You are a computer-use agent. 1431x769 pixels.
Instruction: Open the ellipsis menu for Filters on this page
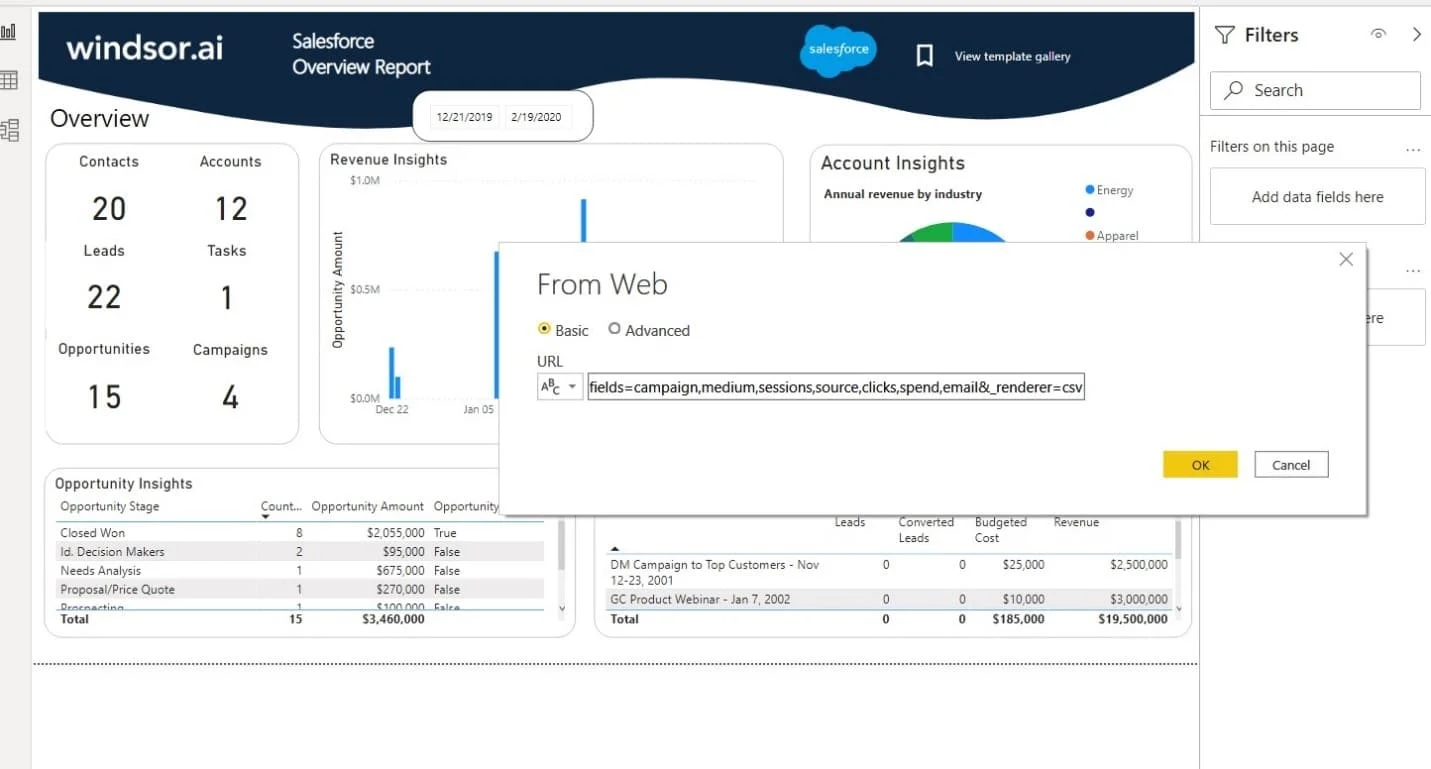click(x=1412, y=149)
